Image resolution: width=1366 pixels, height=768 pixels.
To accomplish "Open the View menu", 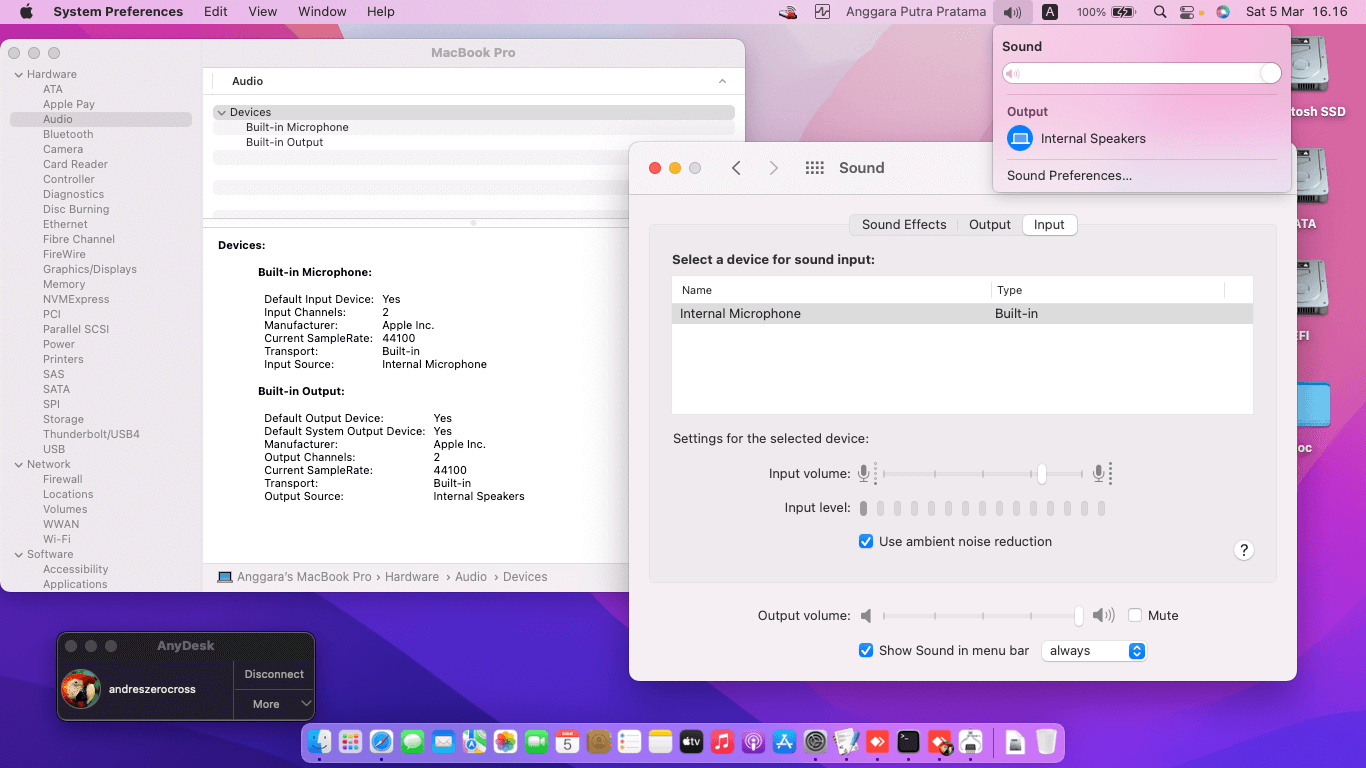I will 263,12.
